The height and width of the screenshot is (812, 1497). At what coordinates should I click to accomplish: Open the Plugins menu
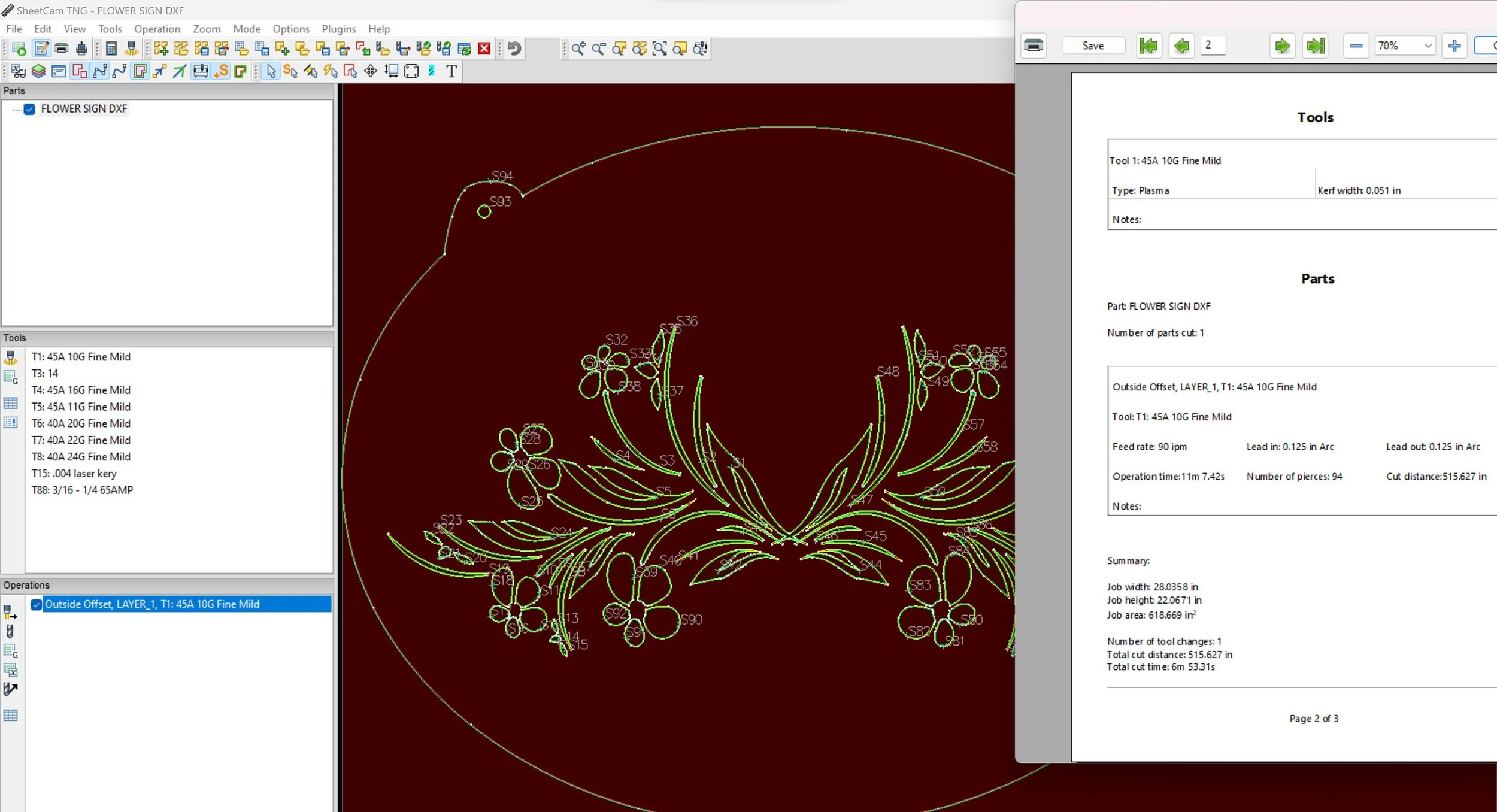[338, 29]
